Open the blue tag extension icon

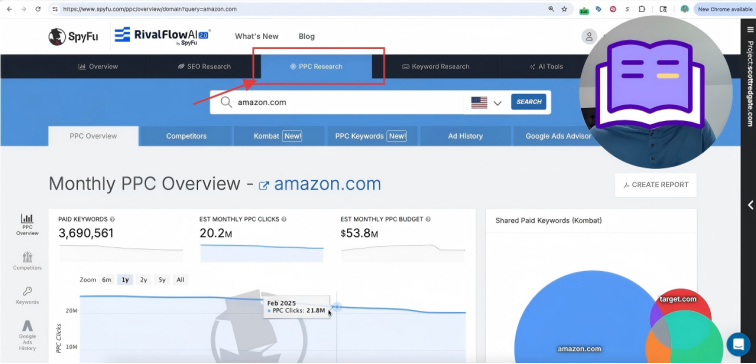tap(598, 9)
